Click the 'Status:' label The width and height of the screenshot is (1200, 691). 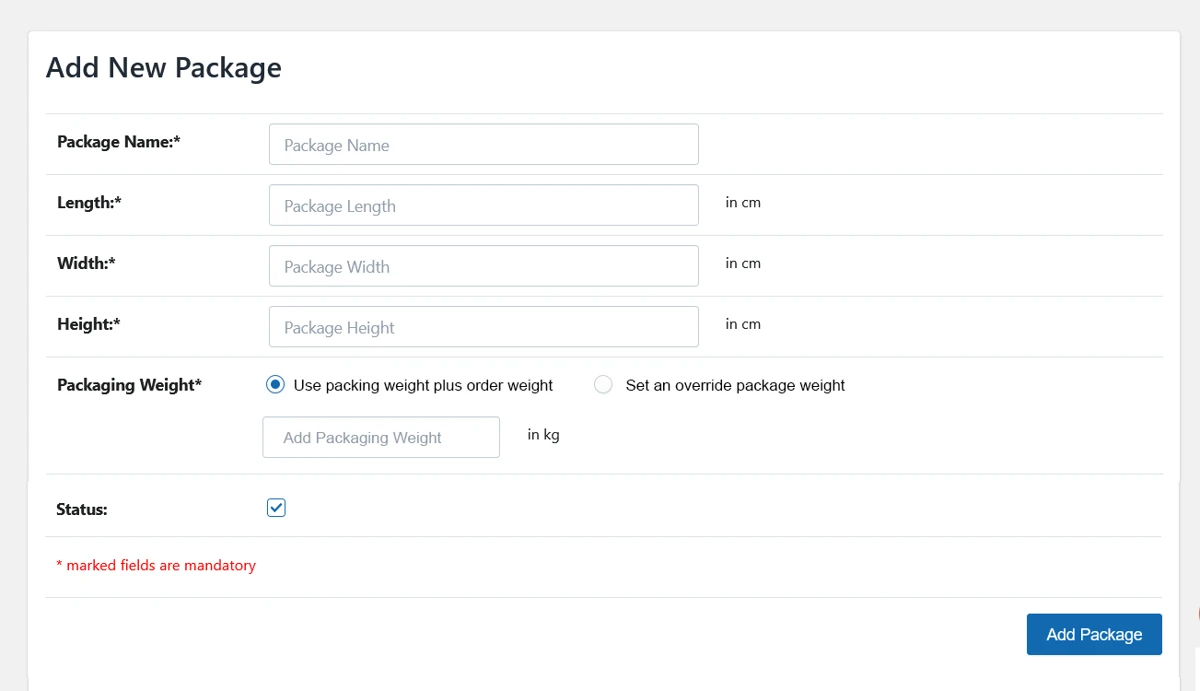82,509
